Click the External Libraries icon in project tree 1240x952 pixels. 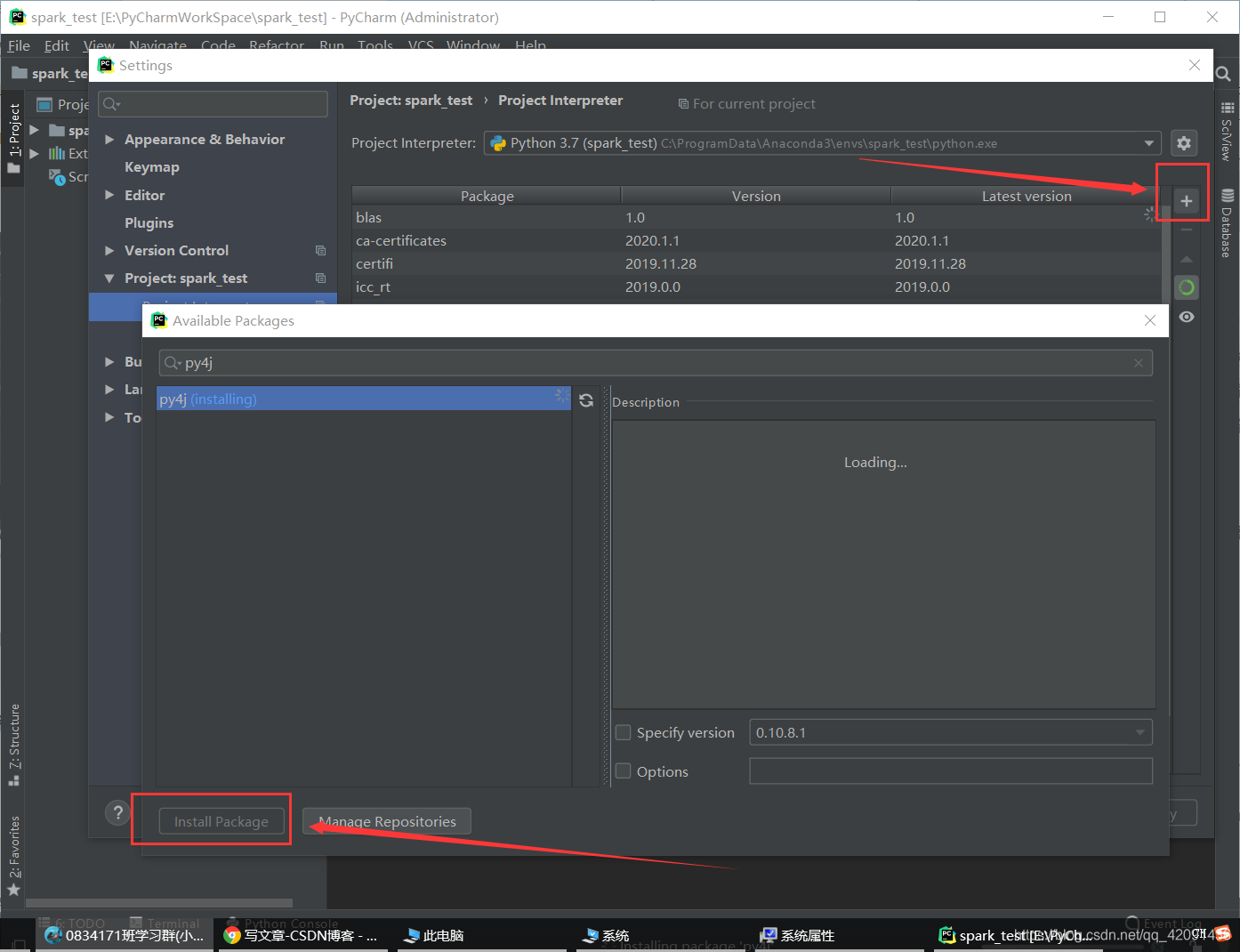[57, 153]
